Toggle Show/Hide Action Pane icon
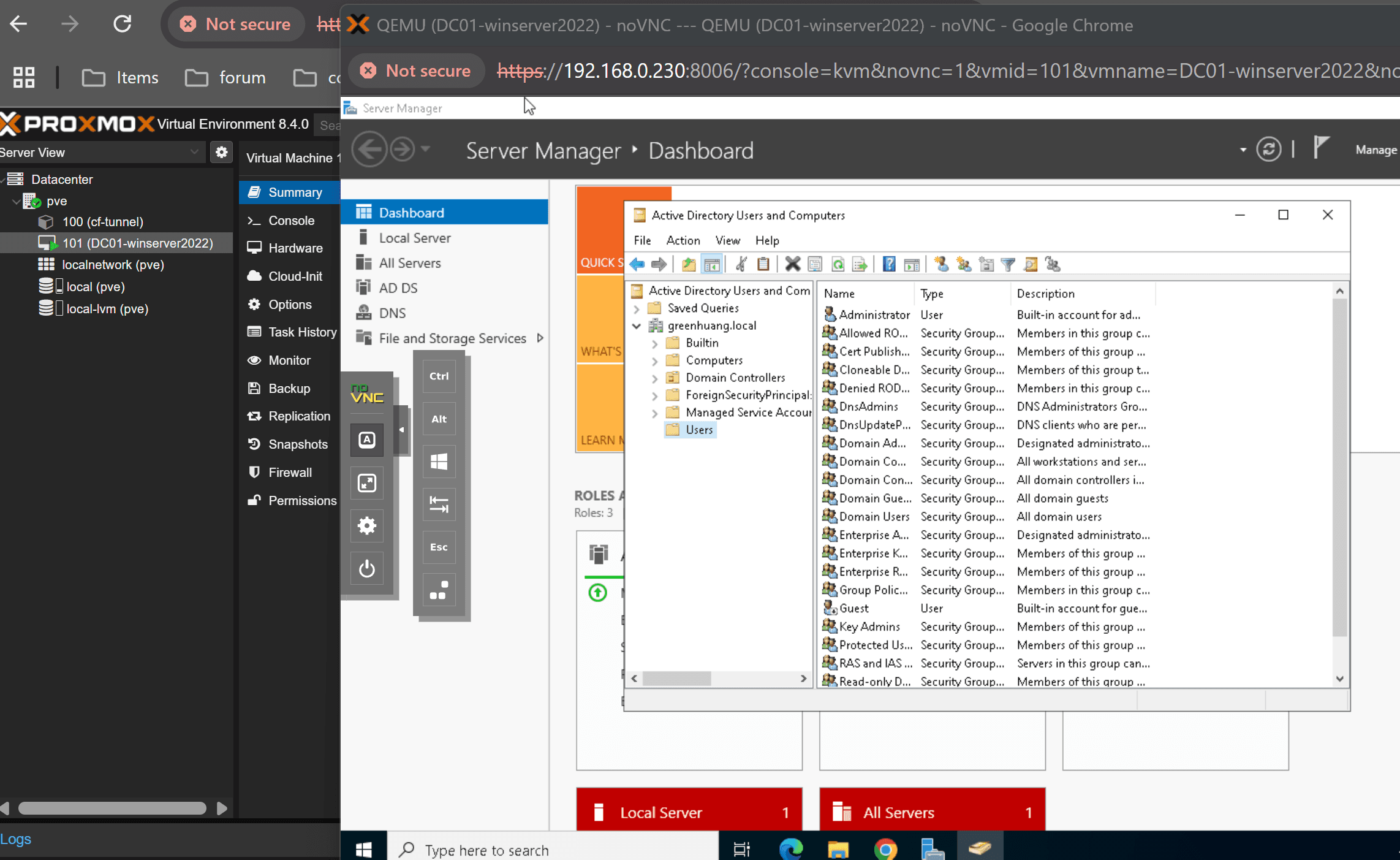 click(912, 264)
